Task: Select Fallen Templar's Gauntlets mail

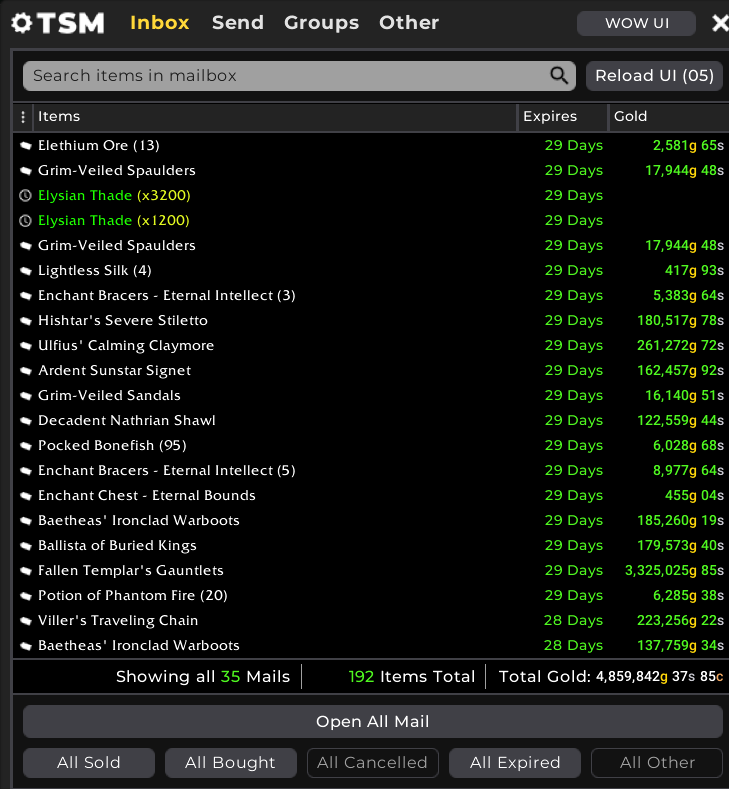Action: pyautogui.click(x=371, y=571)
